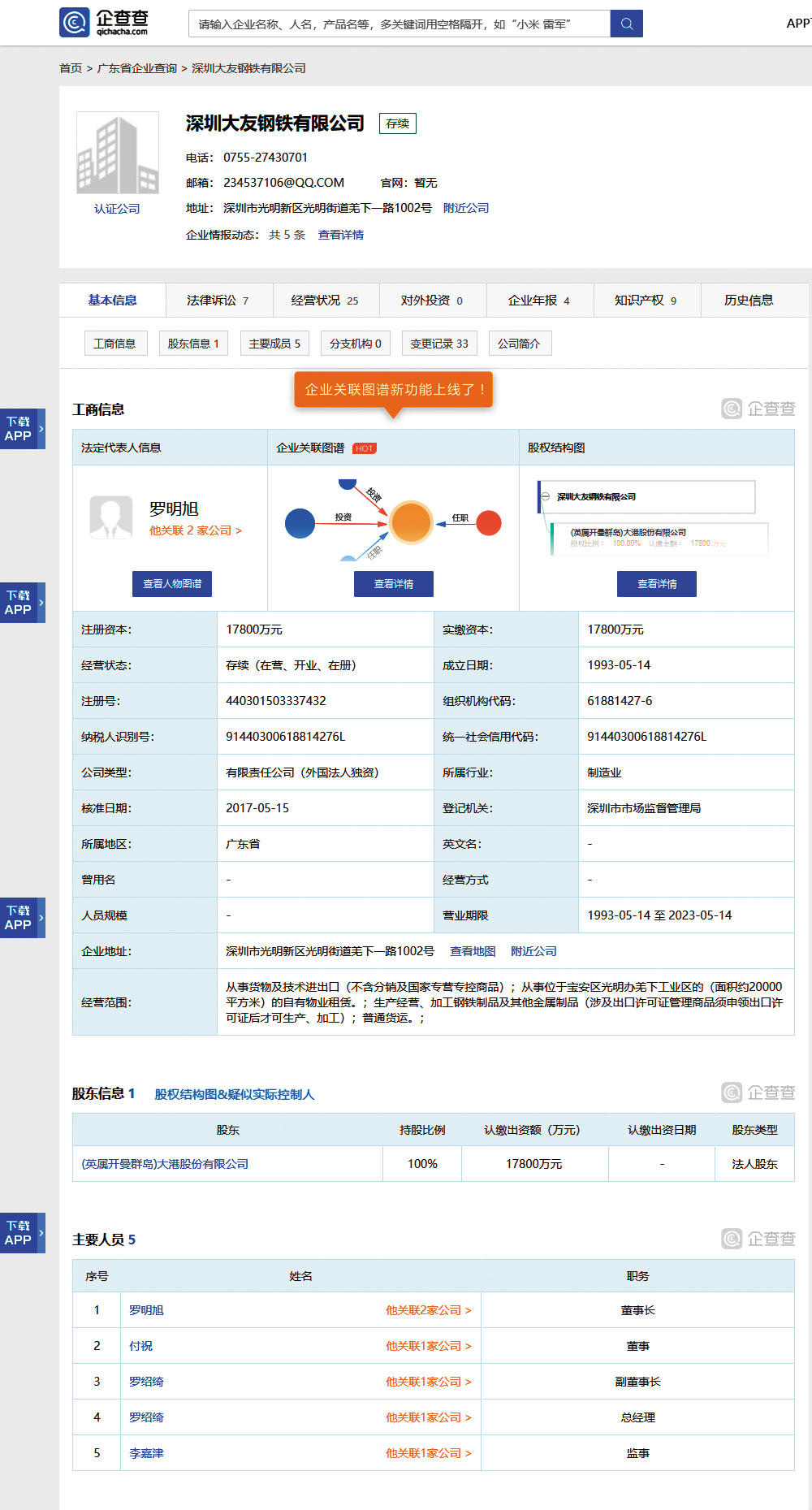The height and width of the screenshot is (1510, 812).
Task: Click the phone number 0755-27430701
Action: (266, 158)
